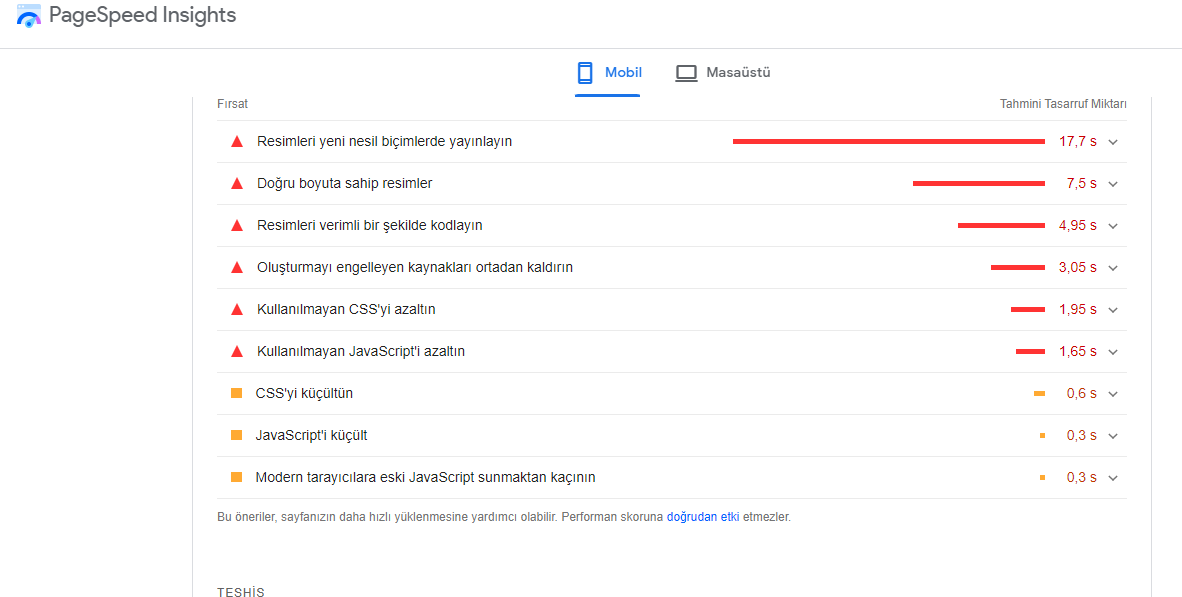The width and height of the screenshot is (1182, 597).
Task: Click the PageSpeed Insights logo icon
Action: [29, 16]
